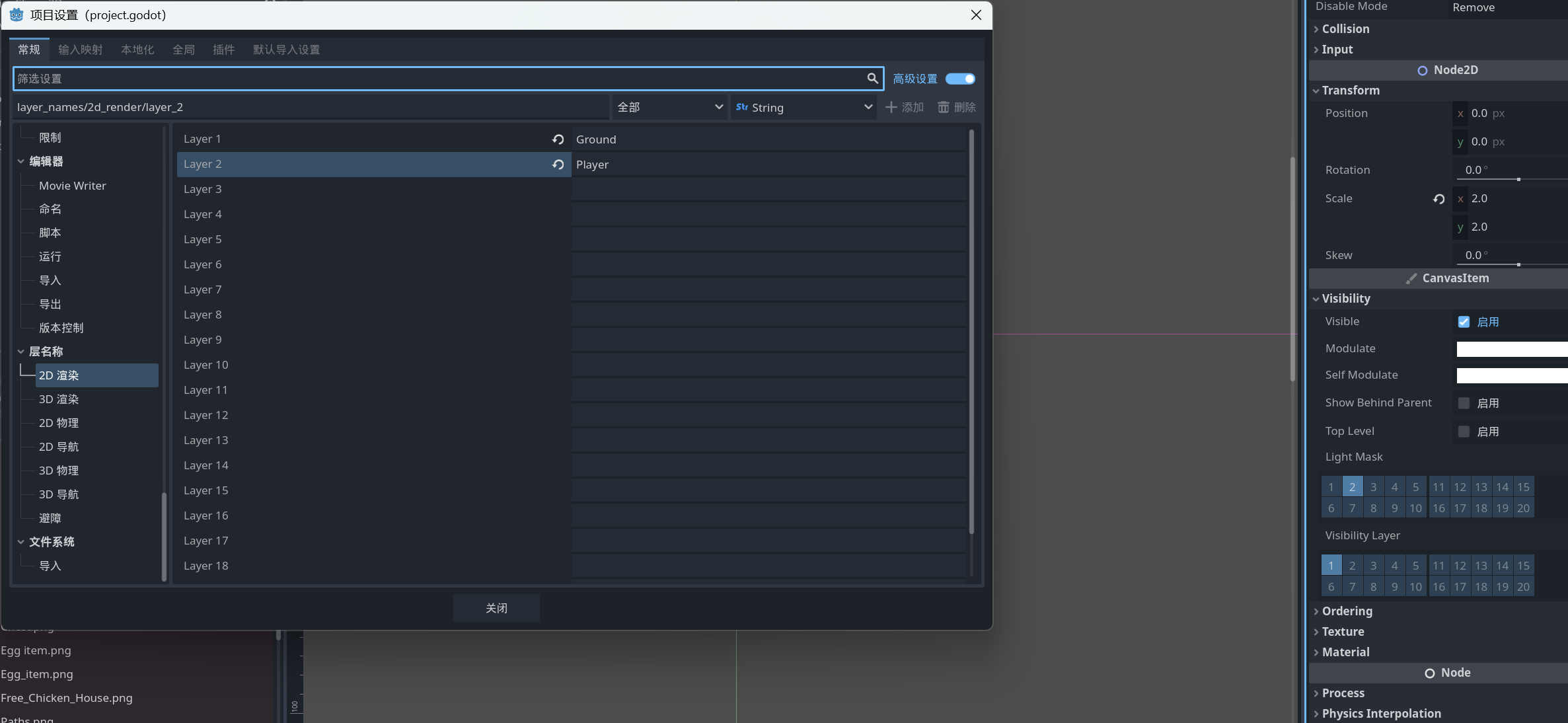The image size is (1568, 723).
Task: Reset Layer 1 name with revert icon
Action: pyautogui.click(x=558, y=139)
